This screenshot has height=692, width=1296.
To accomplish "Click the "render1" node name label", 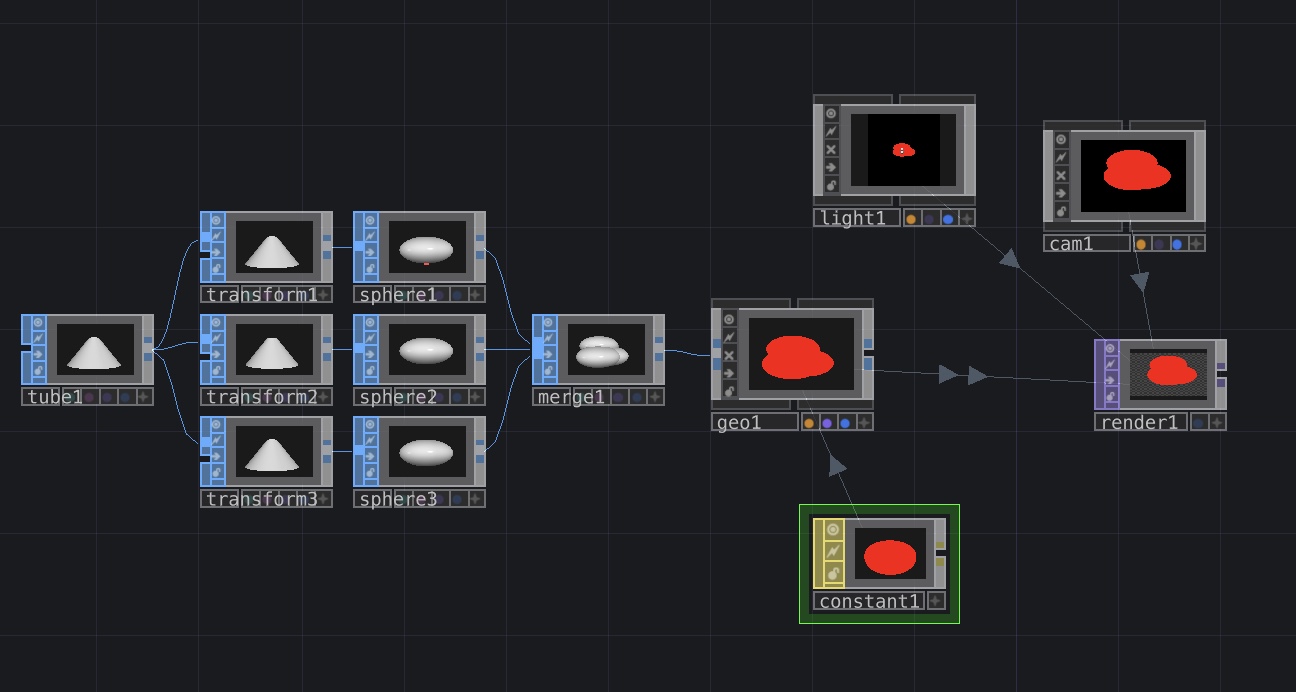I will click(x=1139, y=423).
